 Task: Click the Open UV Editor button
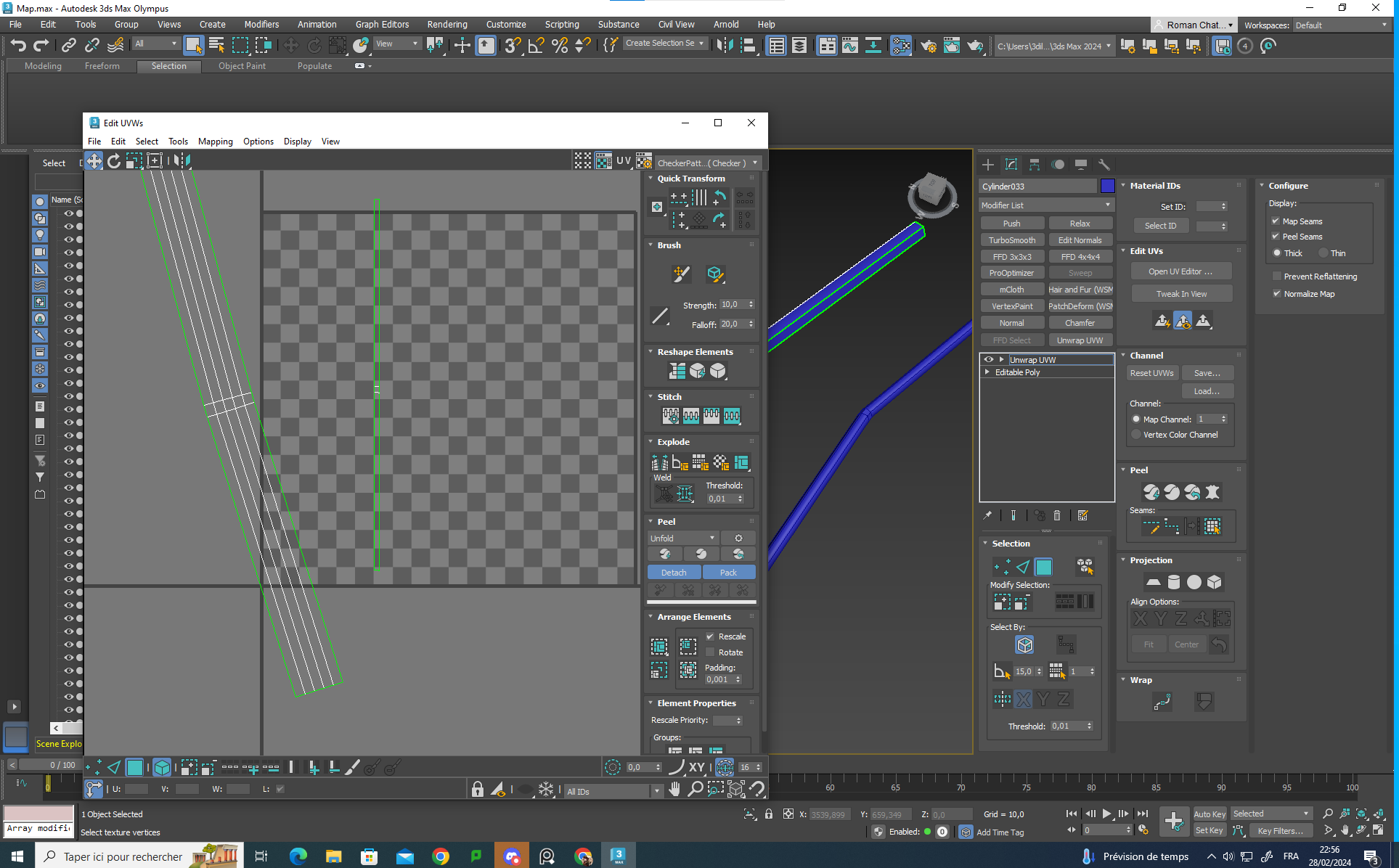click(1181, 271)
